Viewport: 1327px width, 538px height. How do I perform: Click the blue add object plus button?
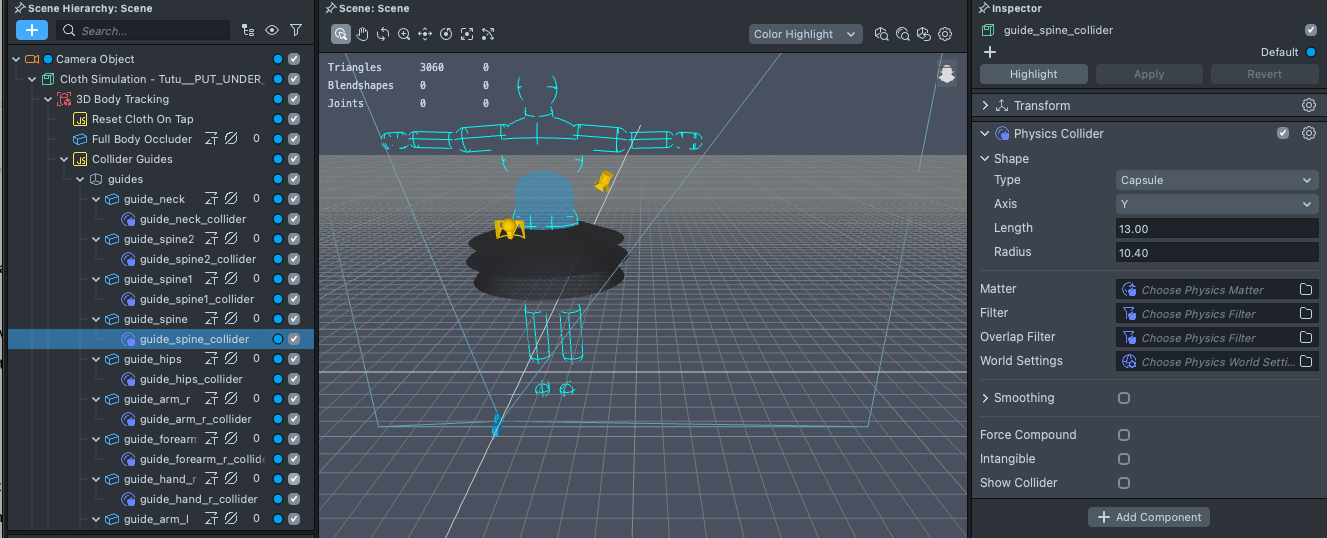(x=31, y=31)
